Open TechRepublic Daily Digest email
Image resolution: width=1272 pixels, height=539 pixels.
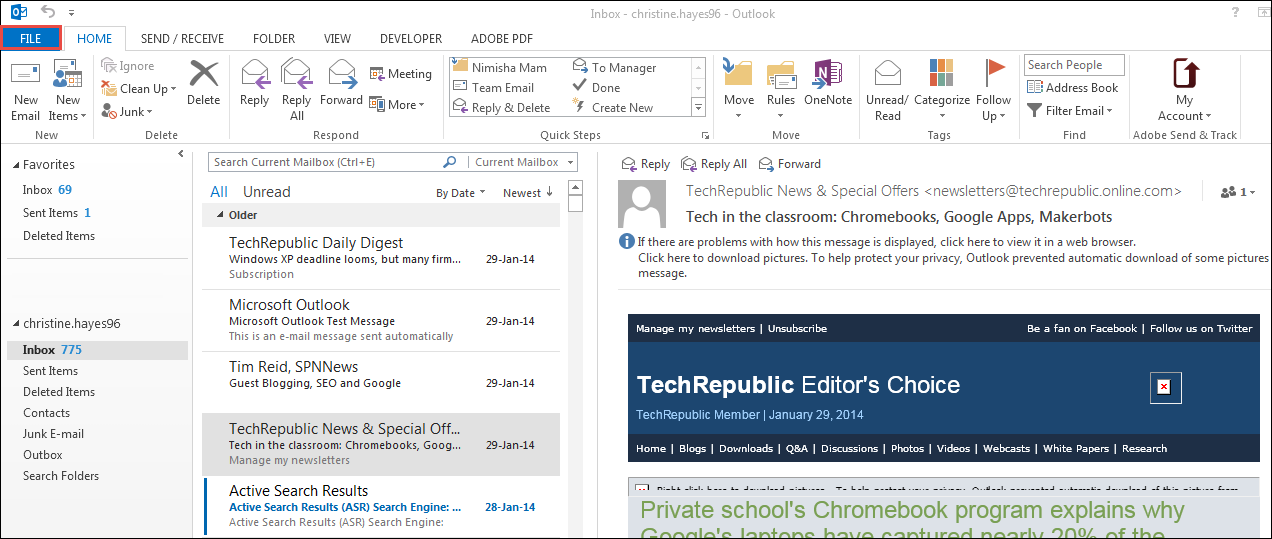(x=381, y=258)
